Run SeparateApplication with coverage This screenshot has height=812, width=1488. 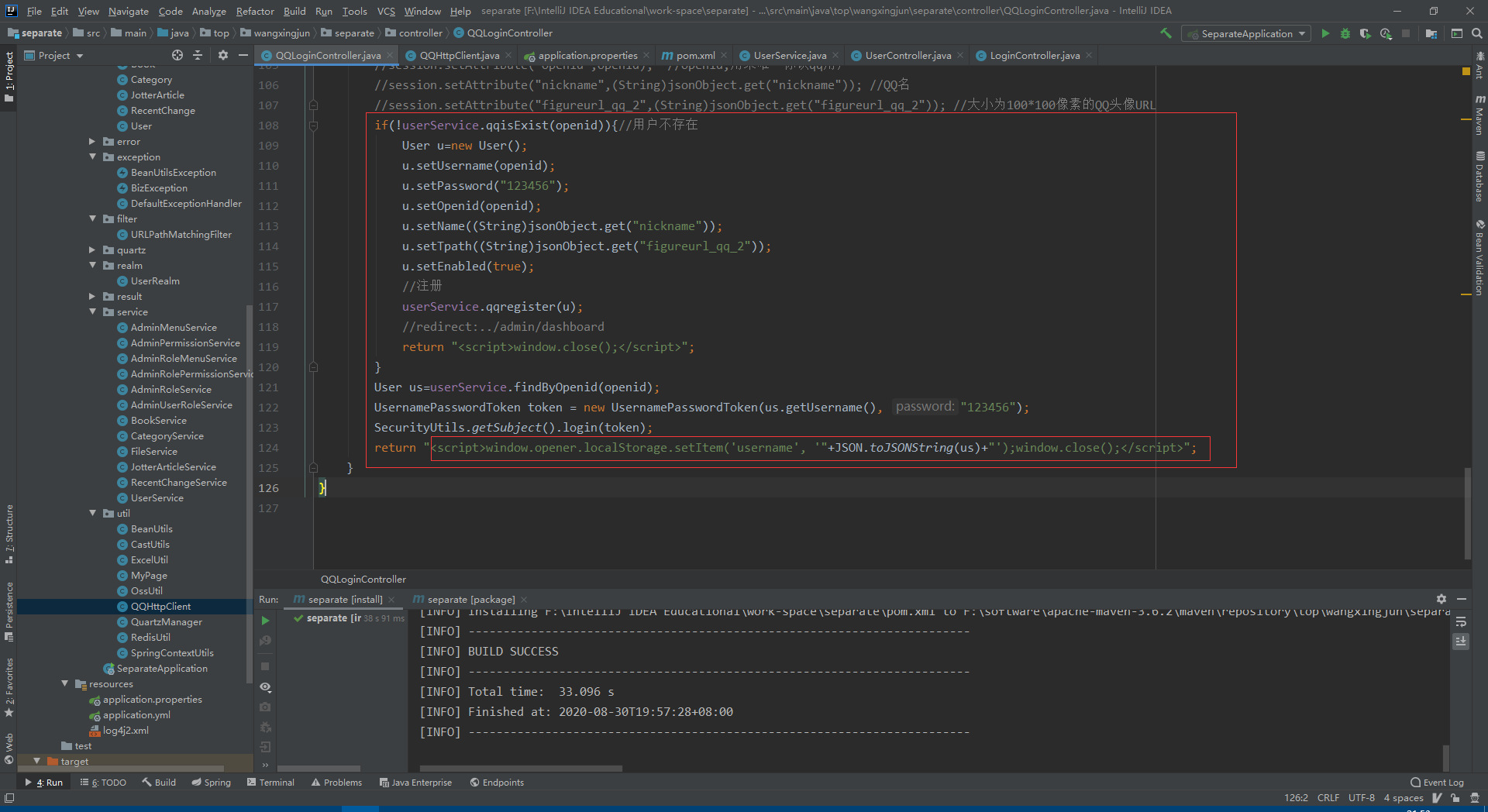coord(1366,33)
